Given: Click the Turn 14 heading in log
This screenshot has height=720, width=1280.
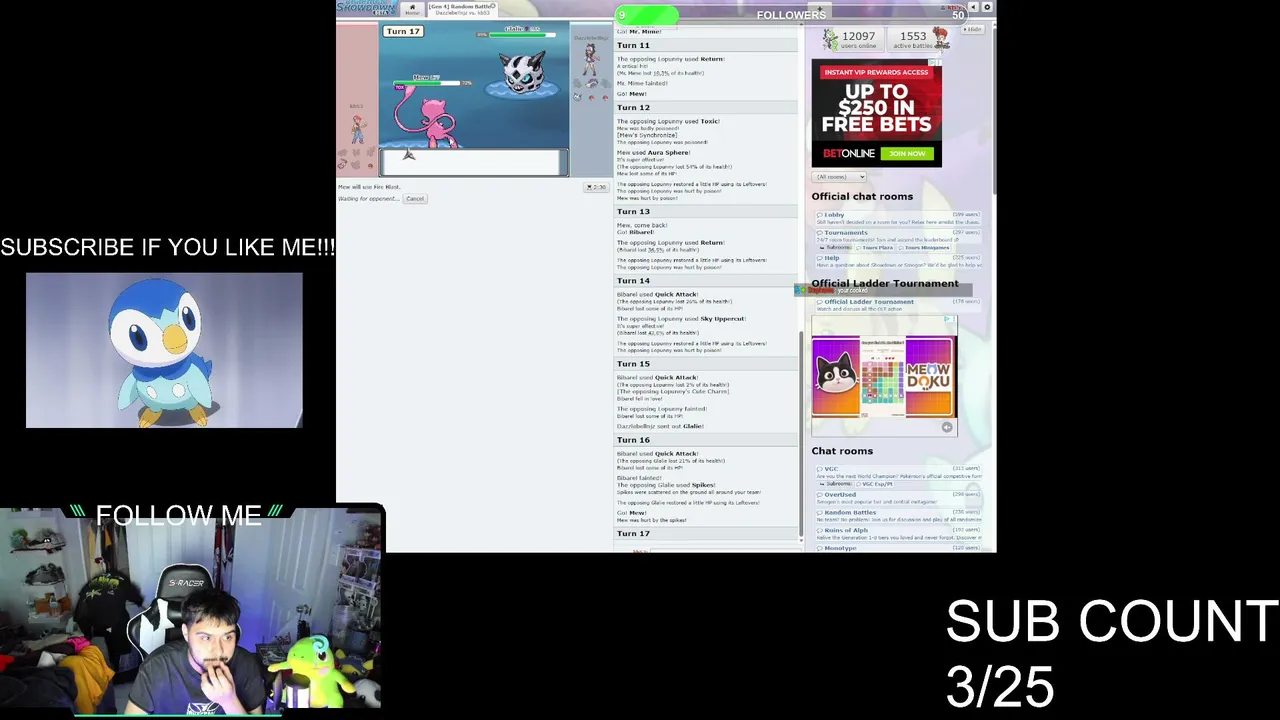Looking at the screenshot, I should click(x=633, y=281).
